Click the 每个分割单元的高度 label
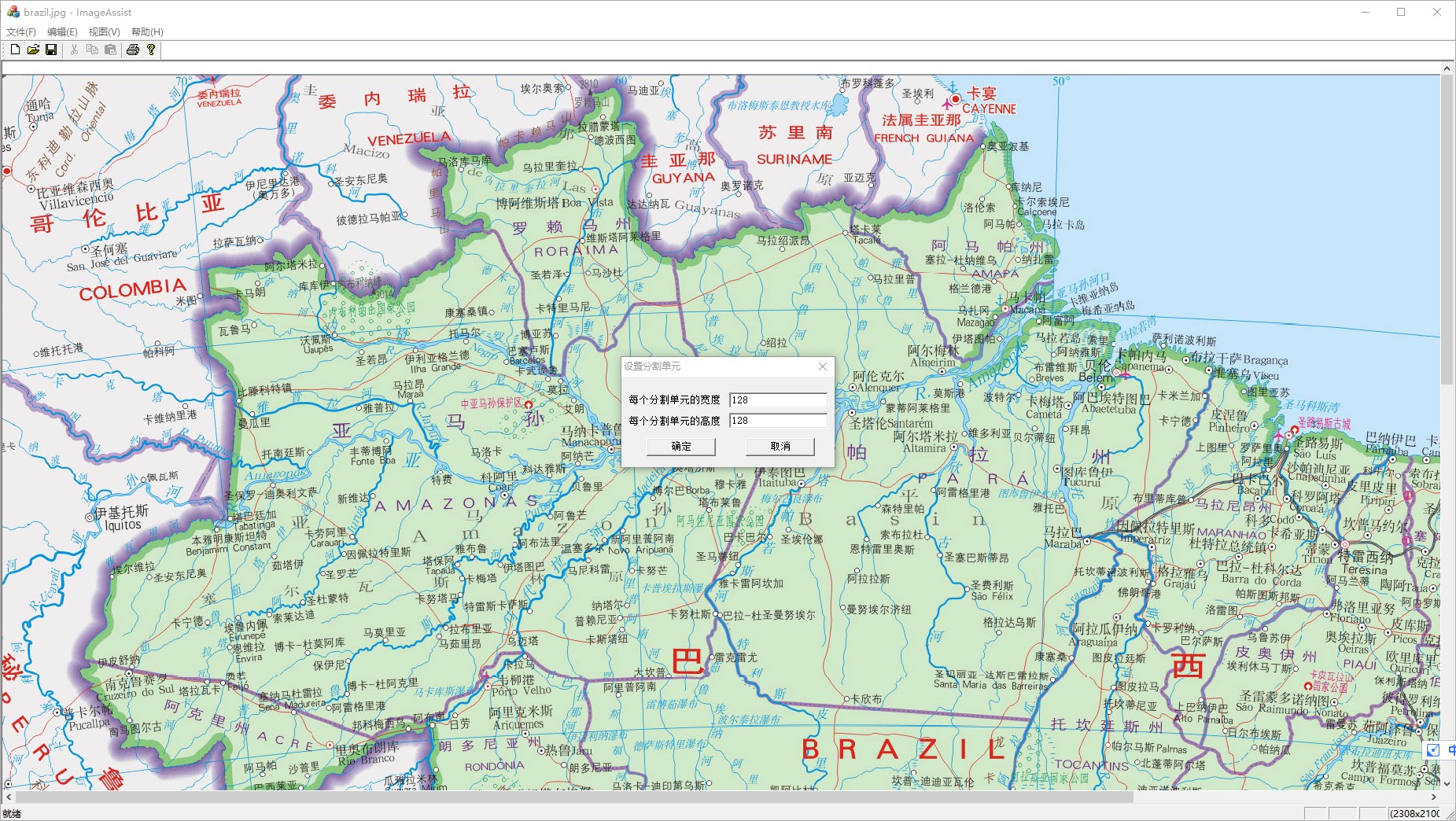This screenshot has width=1456, height=821. tap(674, 421)
